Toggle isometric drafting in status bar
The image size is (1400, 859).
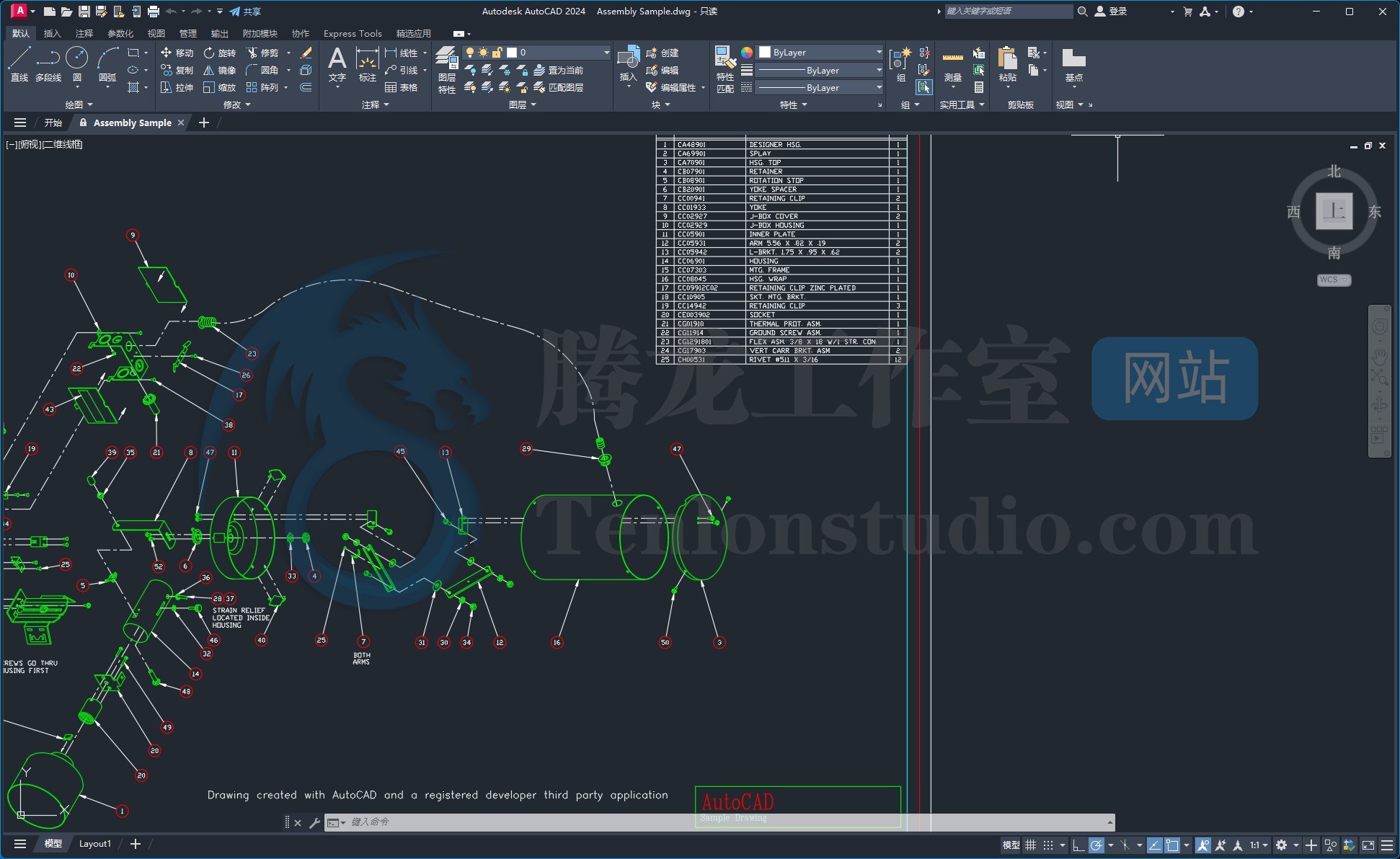coord(1125,845)
